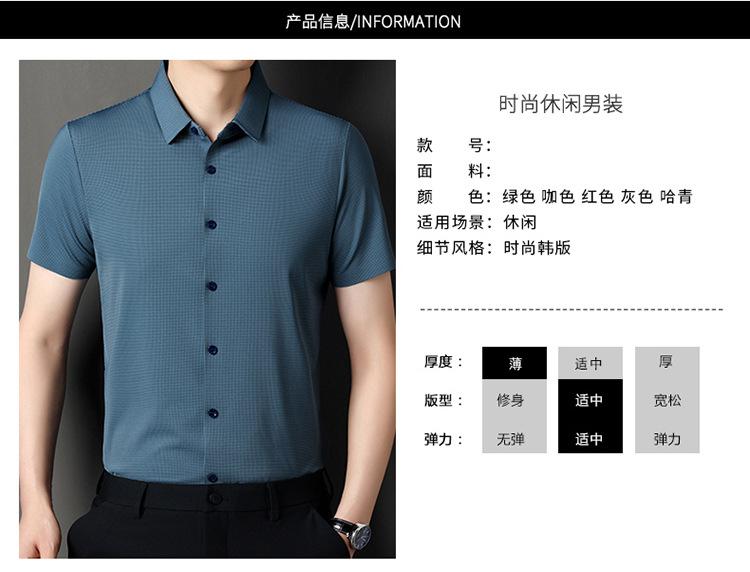Pick the 哈青 color option

pos(676,197)
